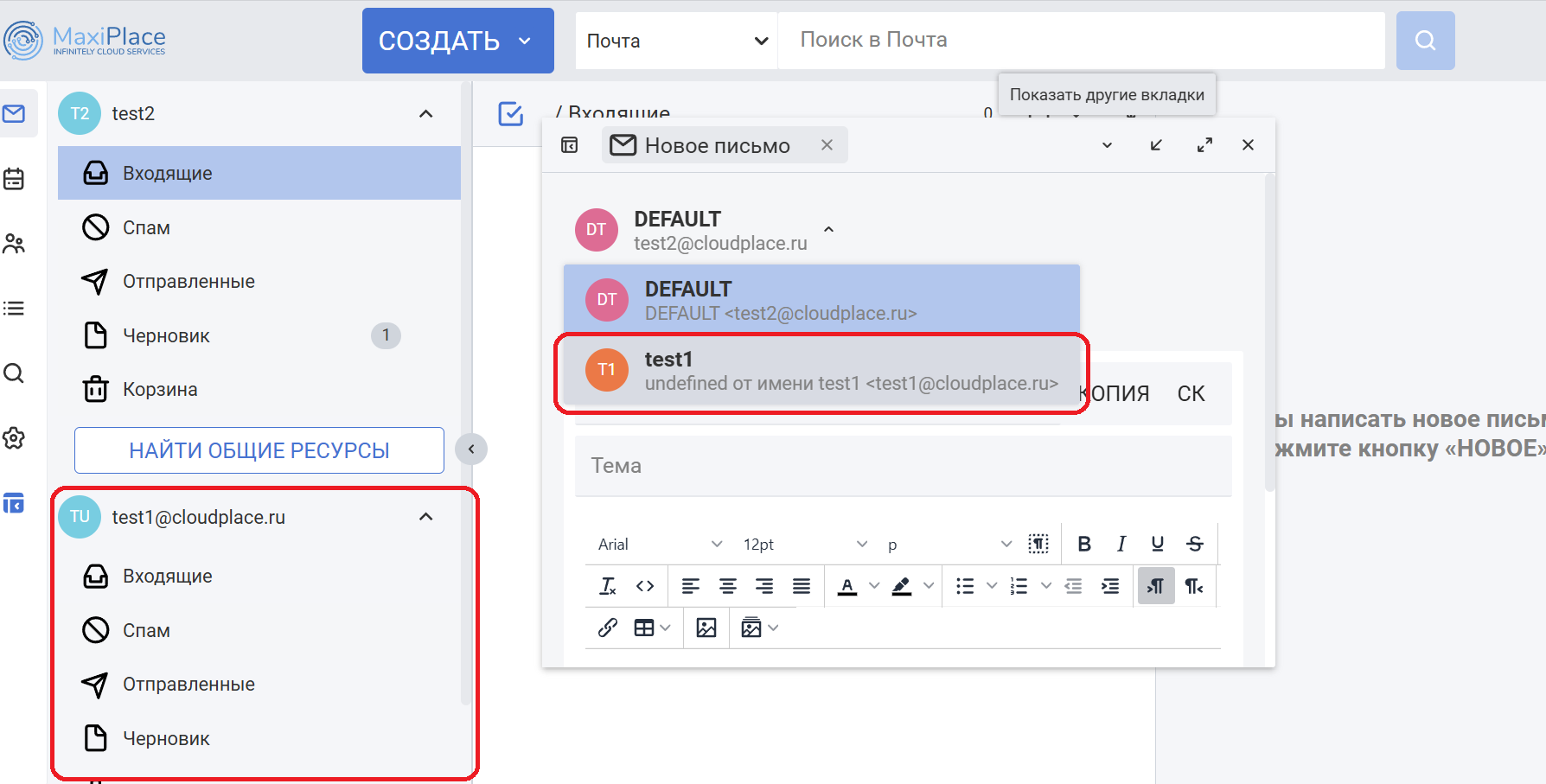Click НАЙТИ ОБЩИЕ РЕСУРСЫ button
Image resolution: width=1546 pixels, height=784 pixels.
coord(259,450)
